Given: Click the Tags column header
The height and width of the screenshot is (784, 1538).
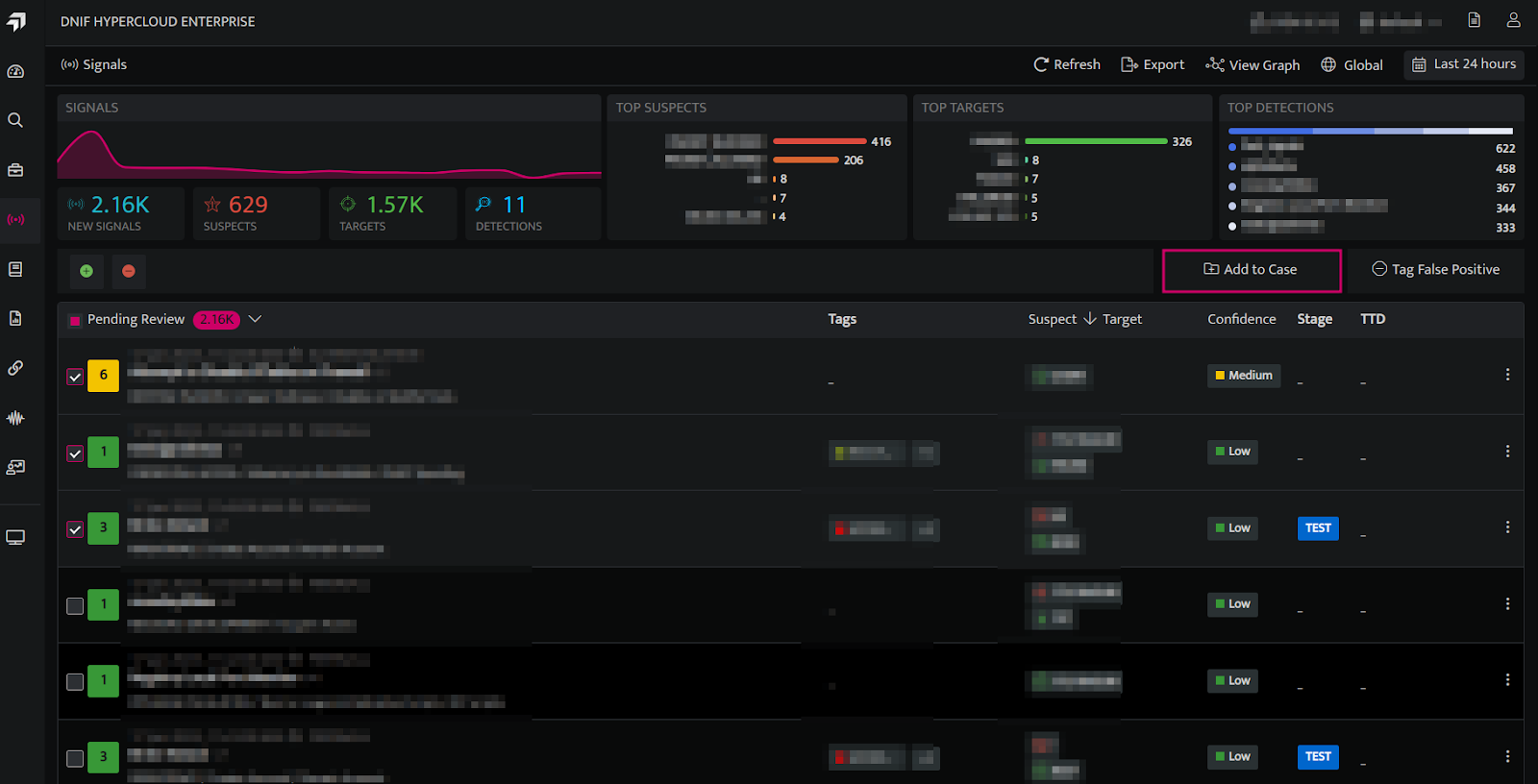Looking at the screenshot, I should pos(842,319).
